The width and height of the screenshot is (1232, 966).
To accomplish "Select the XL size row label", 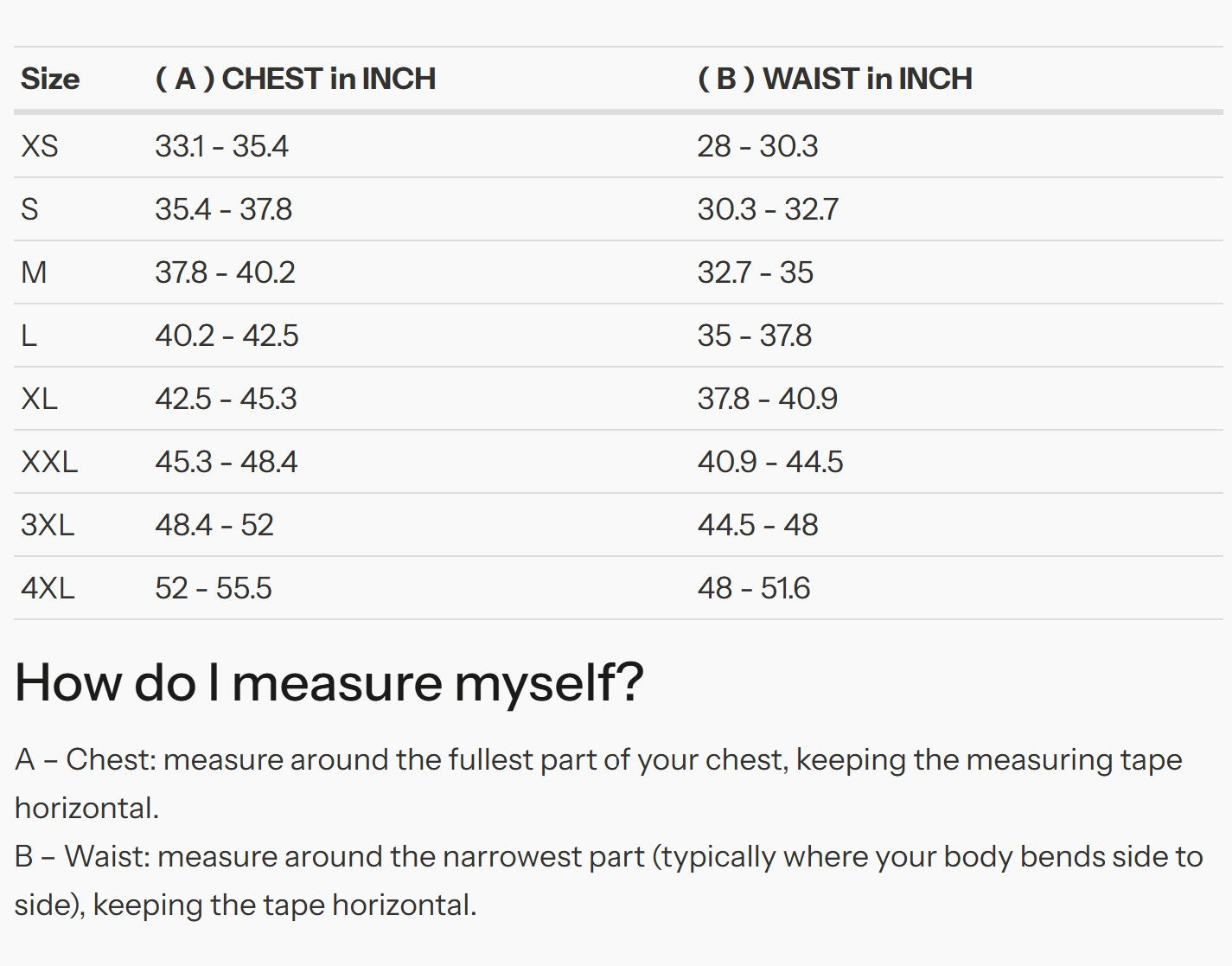I will [39, 399].
